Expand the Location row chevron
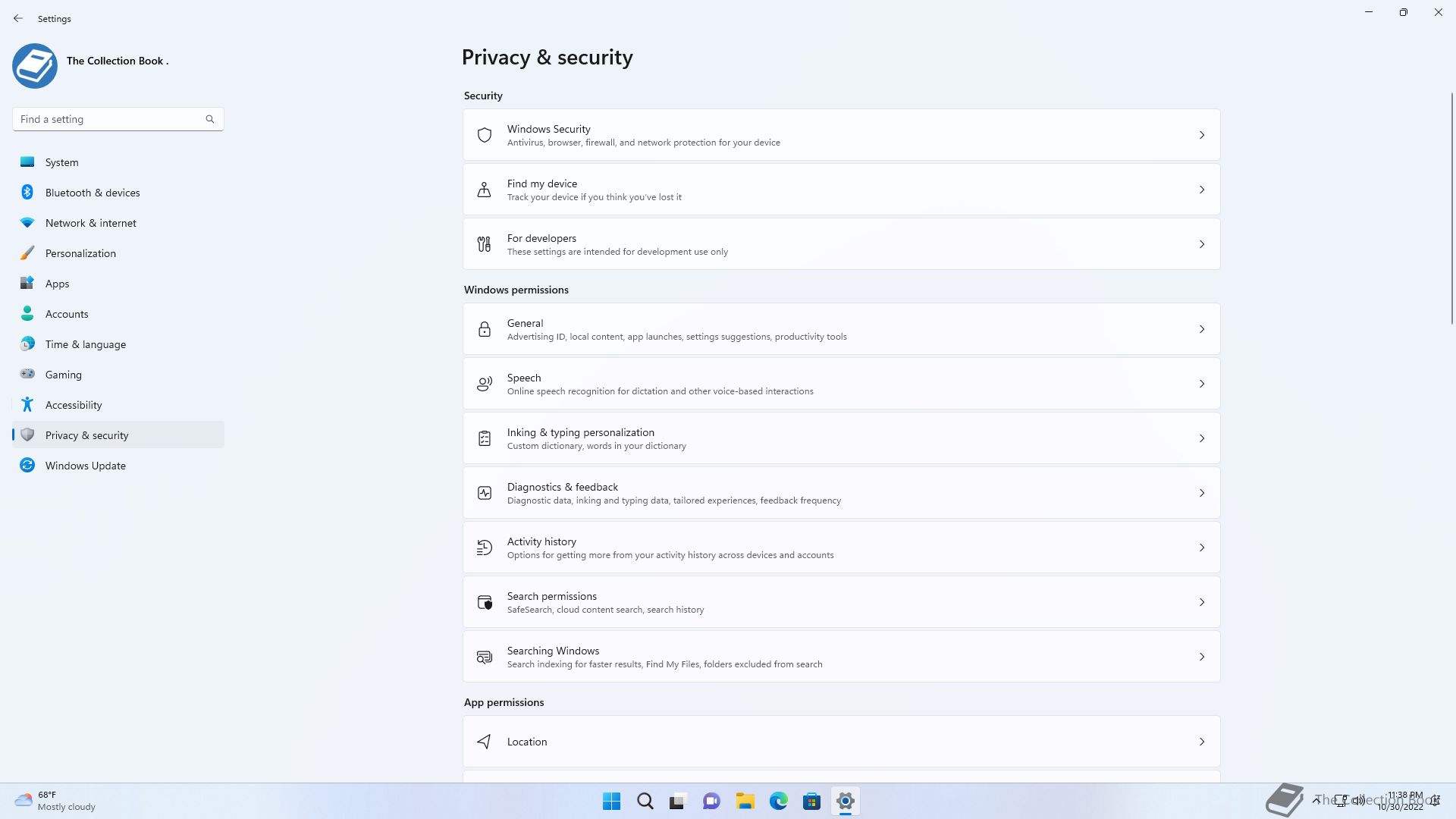1456x819 pixels. 1202,742
